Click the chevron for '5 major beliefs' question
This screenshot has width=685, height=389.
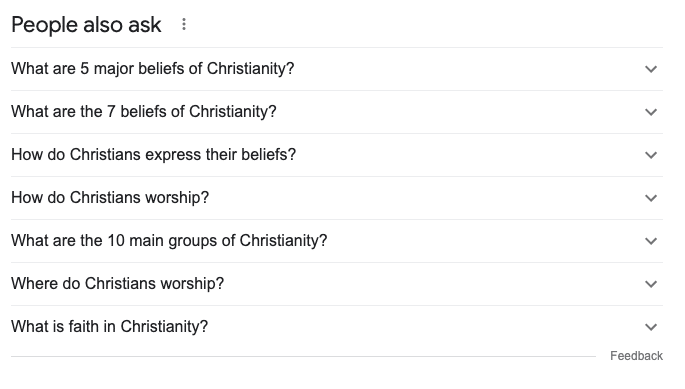pos(651,69)
